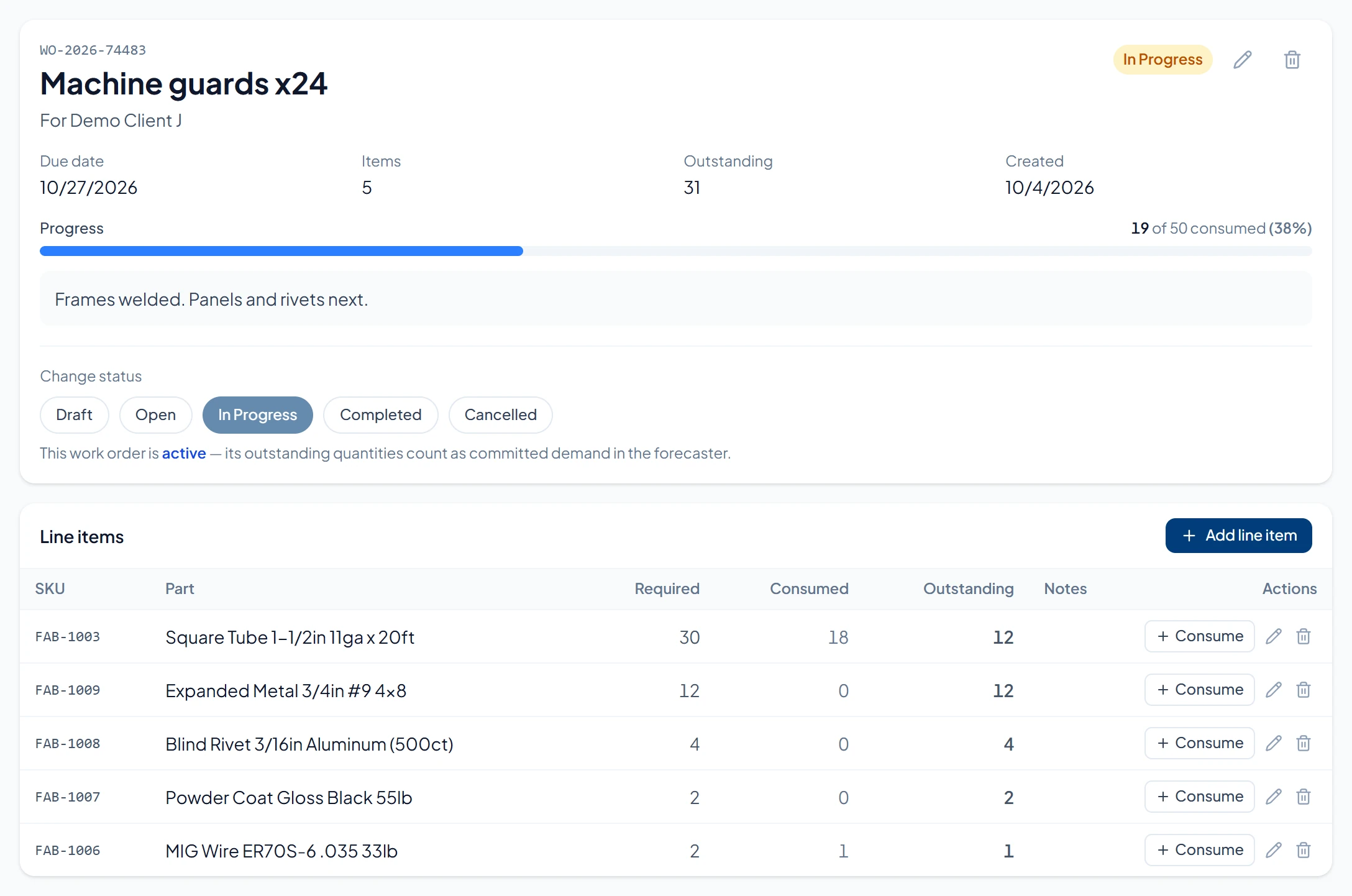Delete the MIG Wire ER70S-6 row

tap(1304, 850)
